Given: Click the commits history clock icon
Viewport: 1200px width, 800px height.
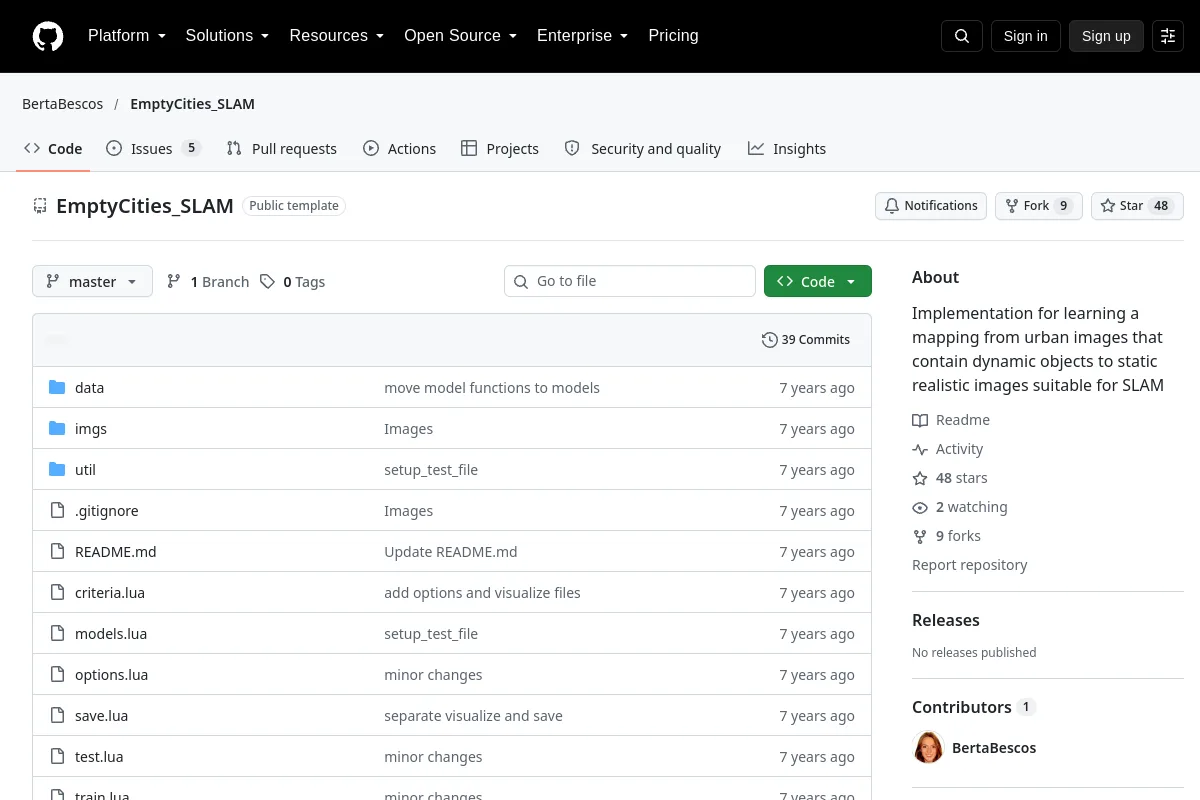Looking at the screenshot, I should [769, 340].
